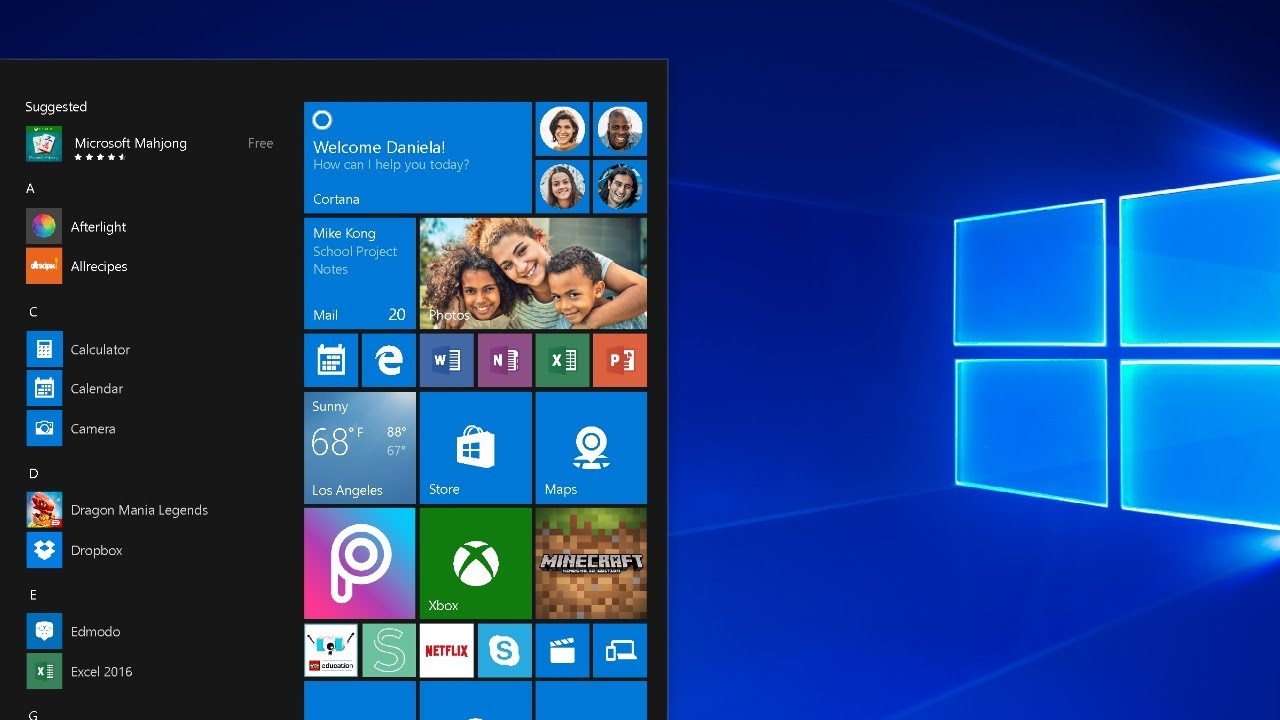Open the Store tile

475,448
